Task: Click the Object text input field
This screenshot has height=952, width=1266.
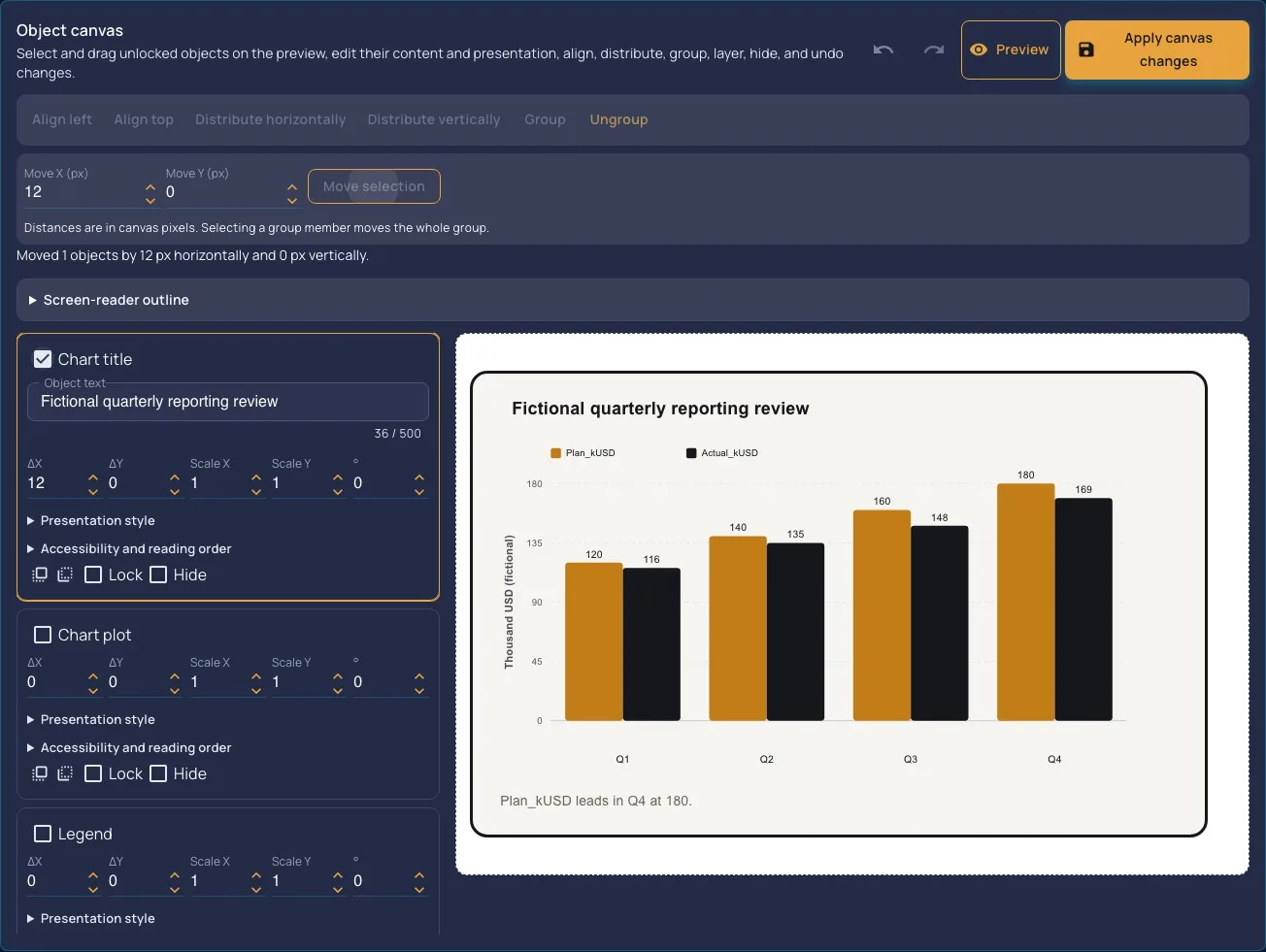Action: [x=228, y=402]
